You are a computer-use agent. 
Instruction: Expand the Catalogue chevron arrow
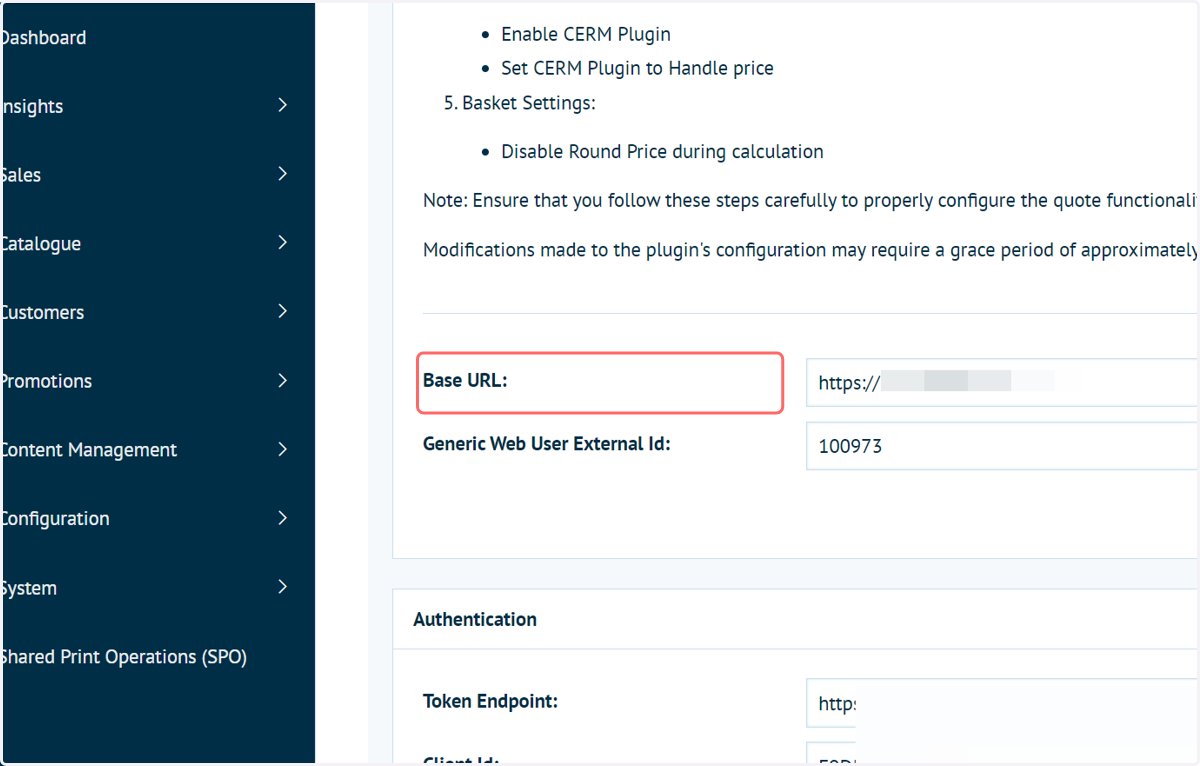click(283, 243)
